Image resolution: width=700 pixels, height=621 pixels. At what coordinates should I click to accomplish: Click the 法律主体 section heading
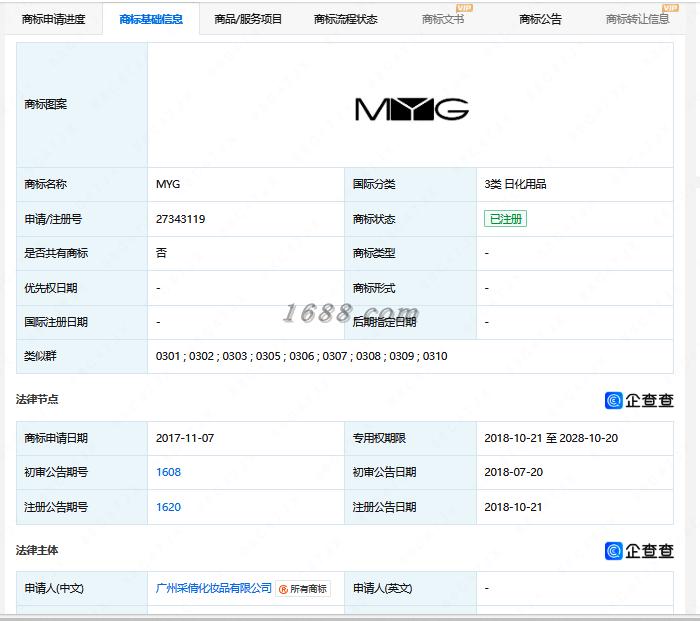(x=37, y=550)
